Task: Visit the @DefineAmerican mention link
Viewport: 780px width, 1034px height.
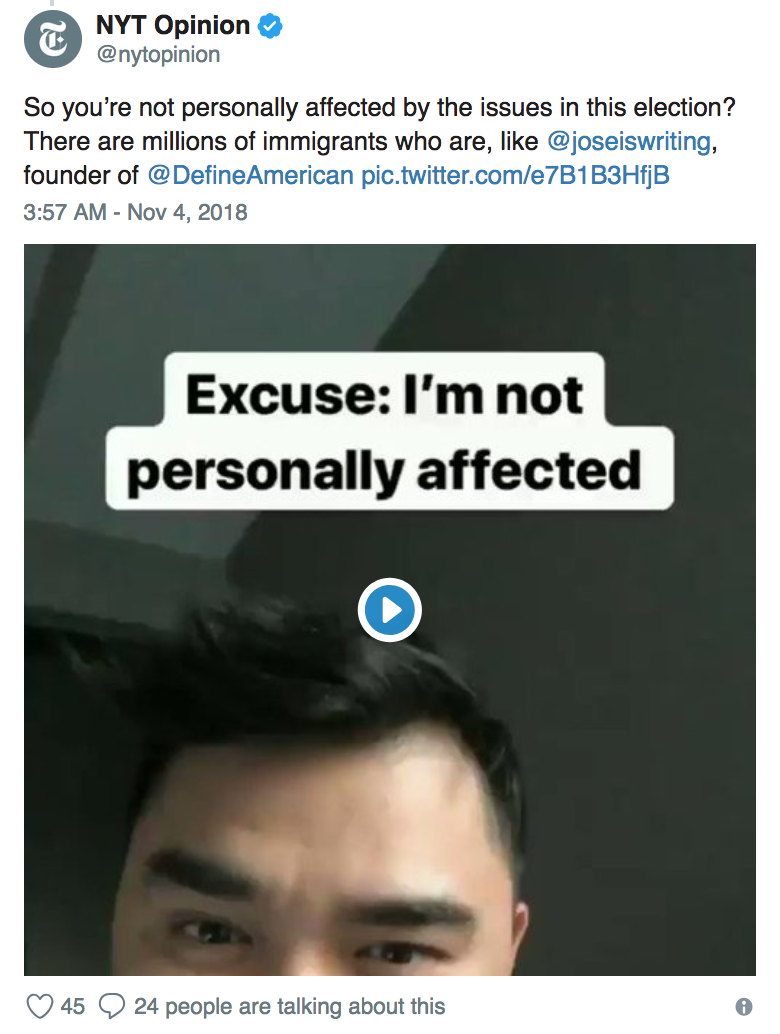Action: 250,176
